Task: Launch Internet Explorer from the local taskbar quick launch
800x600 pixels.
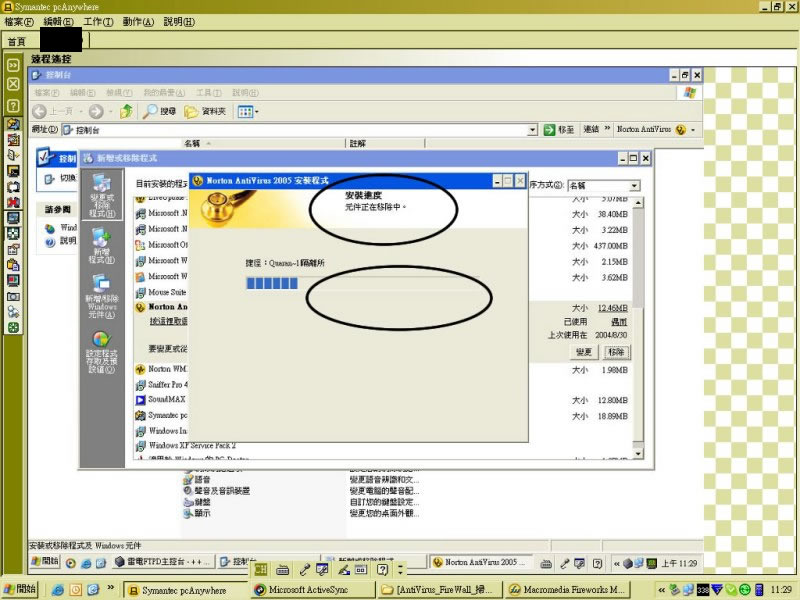Action: 57,590
